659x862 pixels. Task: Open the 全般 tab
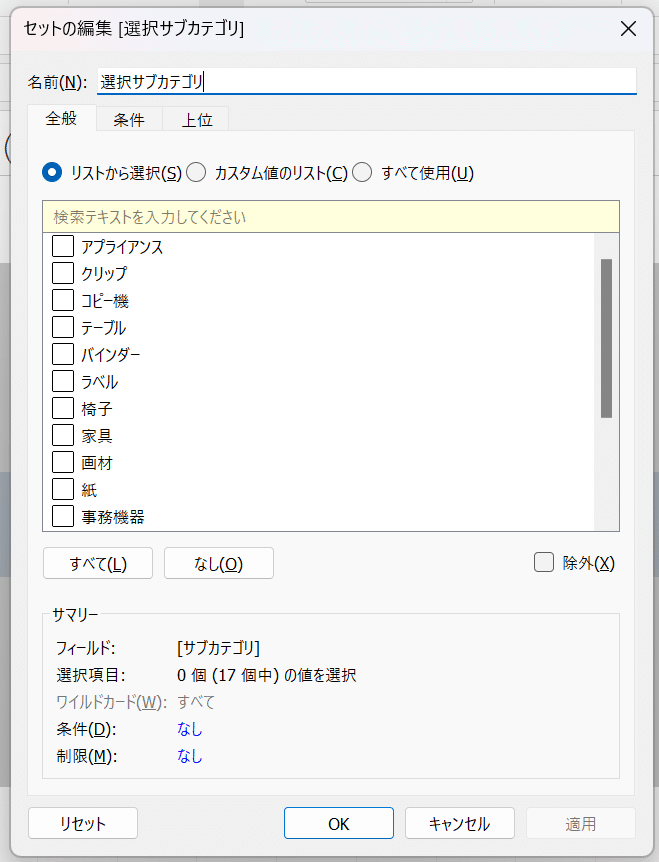coord(62,119)
